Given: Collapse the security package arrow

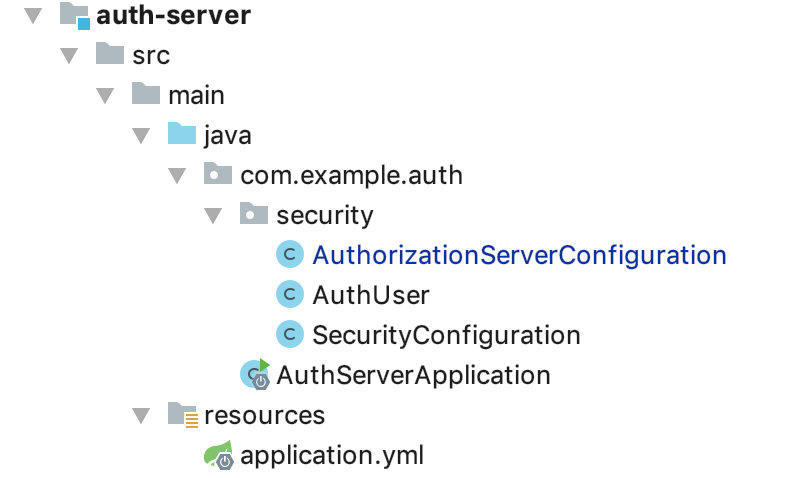Looking at the screenshot, I should click(213, 216).
